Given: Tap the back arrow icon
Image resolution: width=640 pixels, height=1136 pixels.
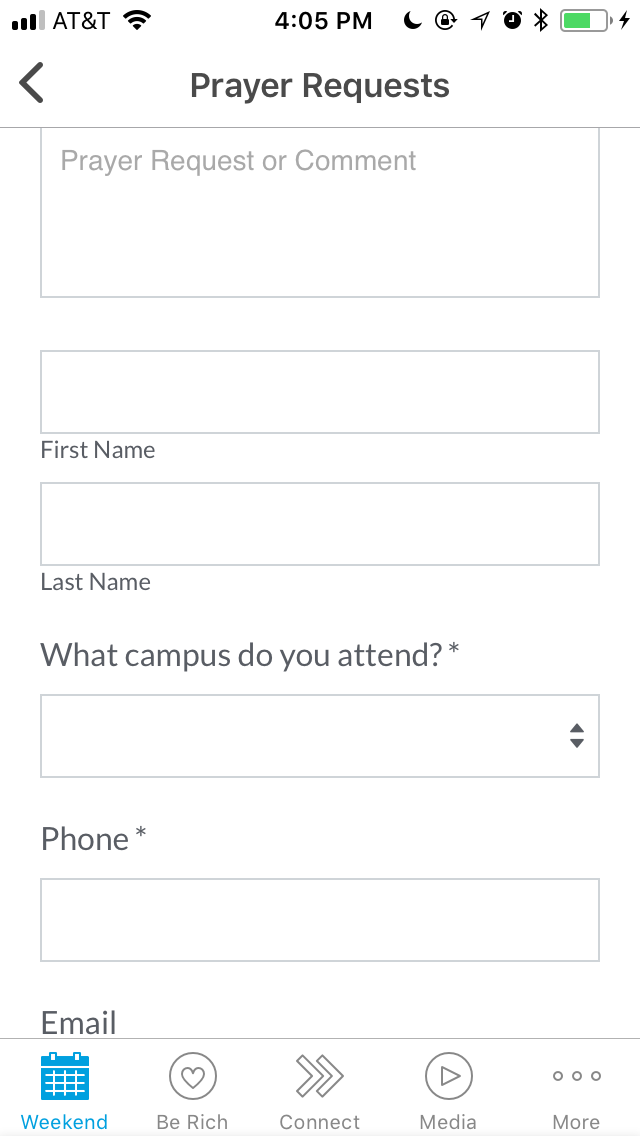Looking at the screenshot, I should click(32, 83).
